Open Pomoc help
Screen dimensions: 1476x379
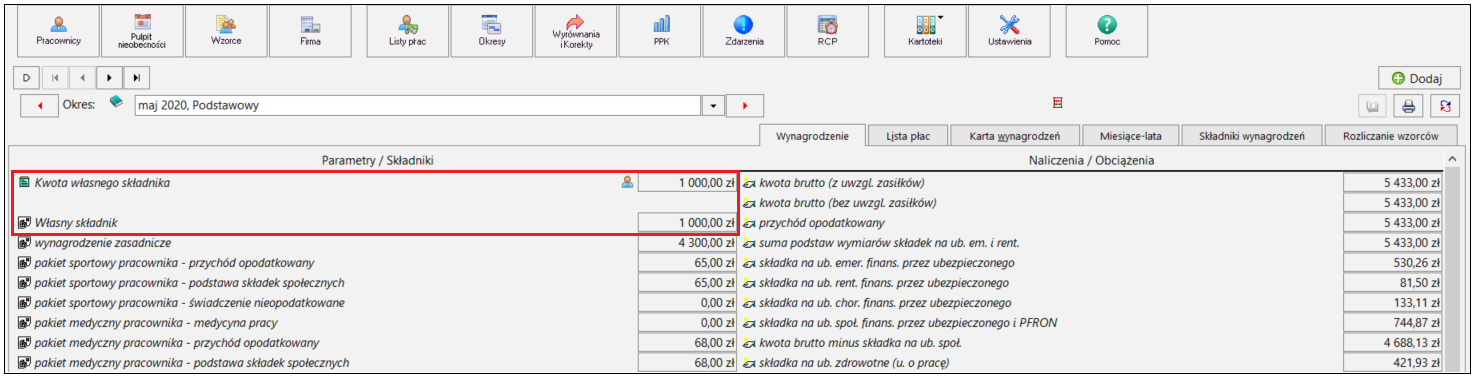tap(1107, 31)
